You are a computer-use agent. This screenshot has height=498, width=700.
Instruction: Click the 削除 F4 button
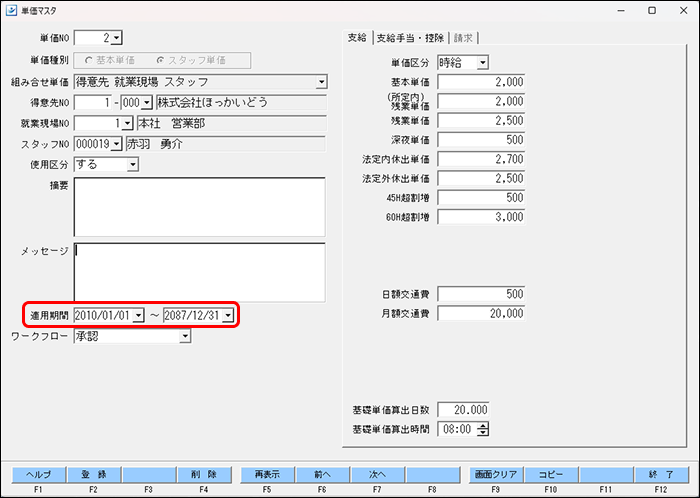click(204, 475)
